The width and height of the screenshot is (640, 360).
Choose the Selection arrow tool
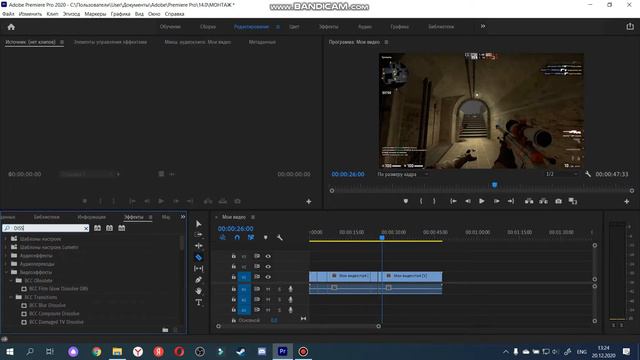[199, 224]
